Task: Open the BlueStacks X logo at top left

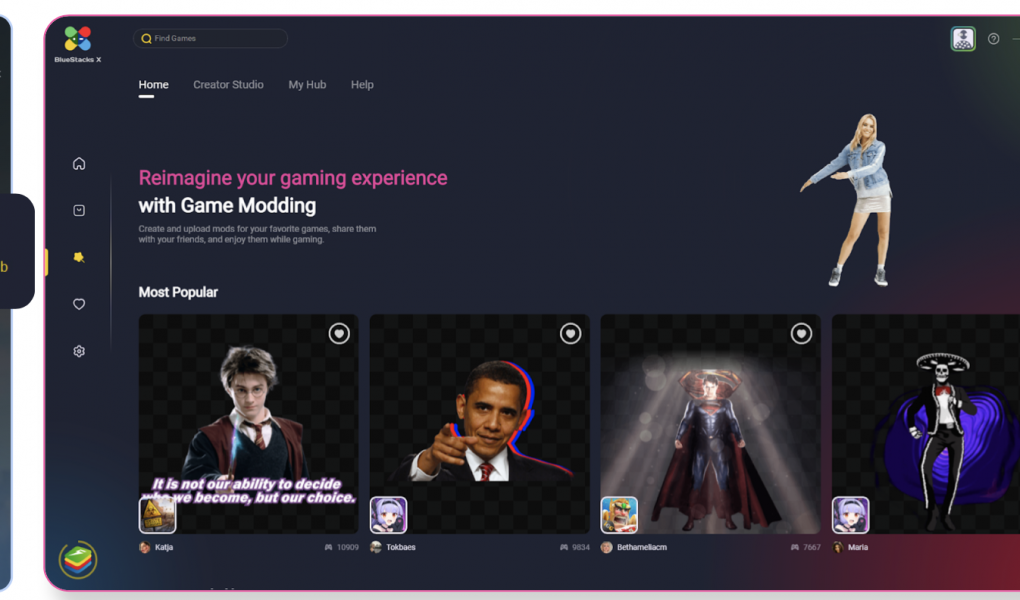Action: tap(75, 38)
